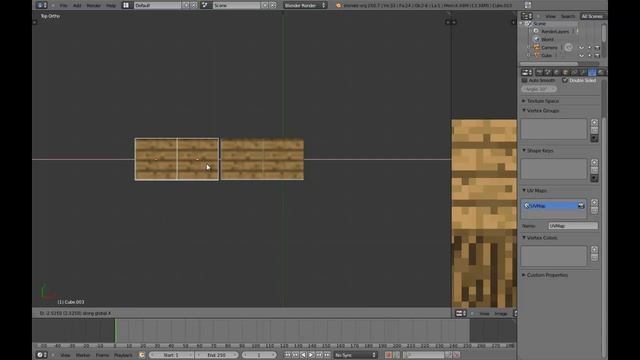Click the Scene name field

pos(237,5)
